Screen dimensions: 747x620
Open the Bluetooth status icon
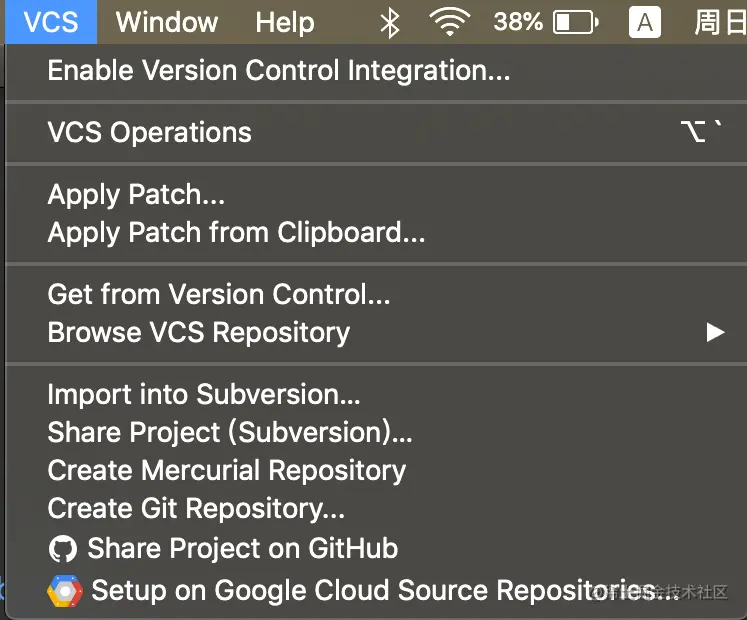click(390, 22)
